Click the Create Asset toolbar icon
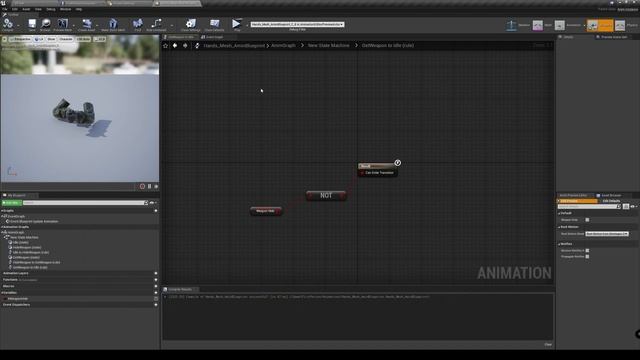This screenshot has width=640, height=360. coord(86,24)
